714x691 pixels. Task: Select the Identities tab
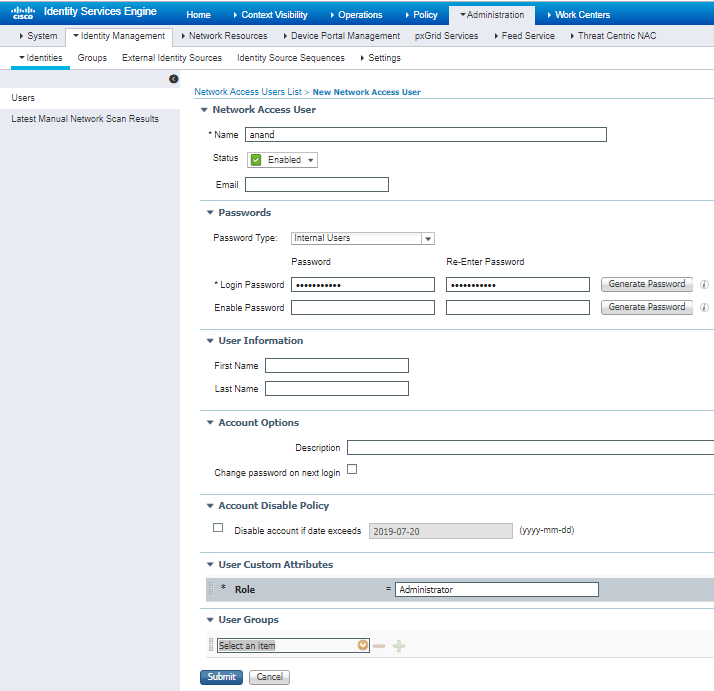[41, 58]
